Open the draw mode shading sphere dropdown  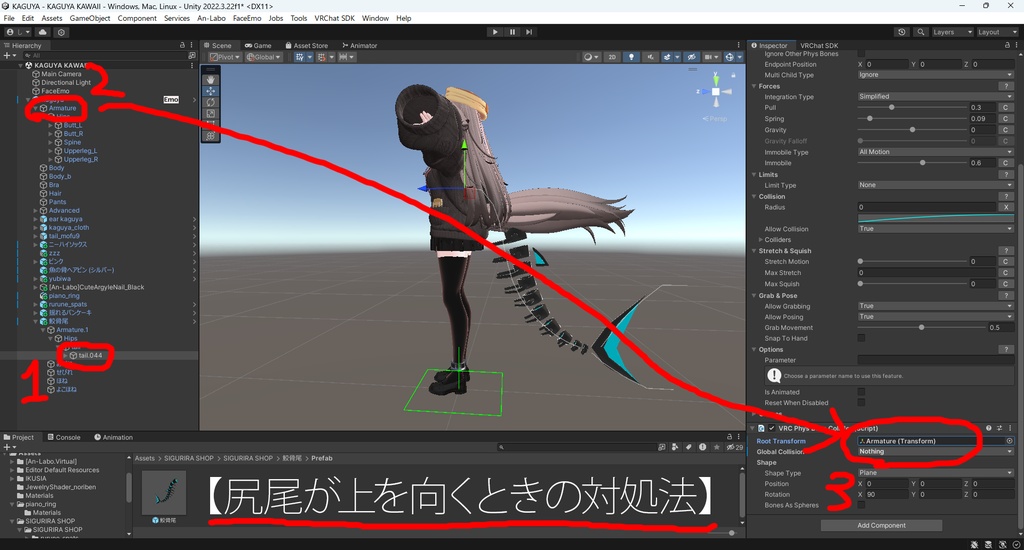pyautogui.click(x=590, y=57)
